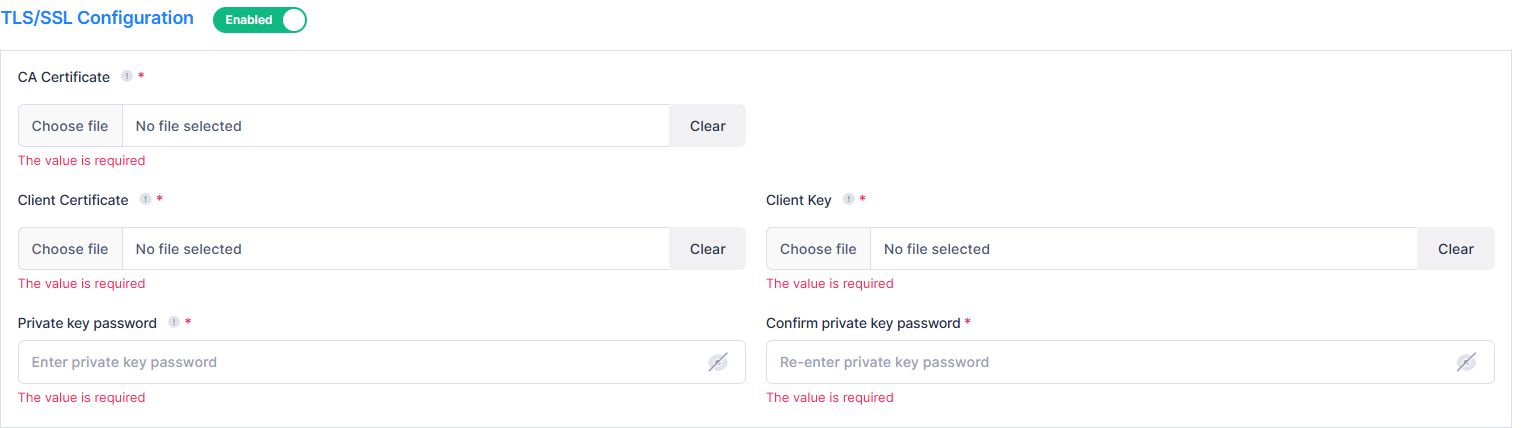
Task: Choose file for CA Certificate
Action: [70, 126]
